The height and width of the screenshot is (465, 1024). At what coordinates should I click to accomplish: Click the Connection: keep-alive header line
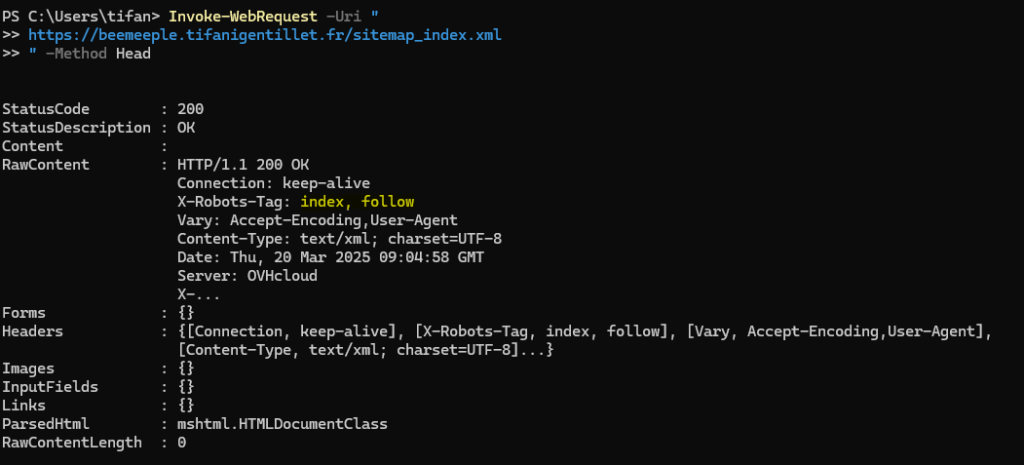273,183
